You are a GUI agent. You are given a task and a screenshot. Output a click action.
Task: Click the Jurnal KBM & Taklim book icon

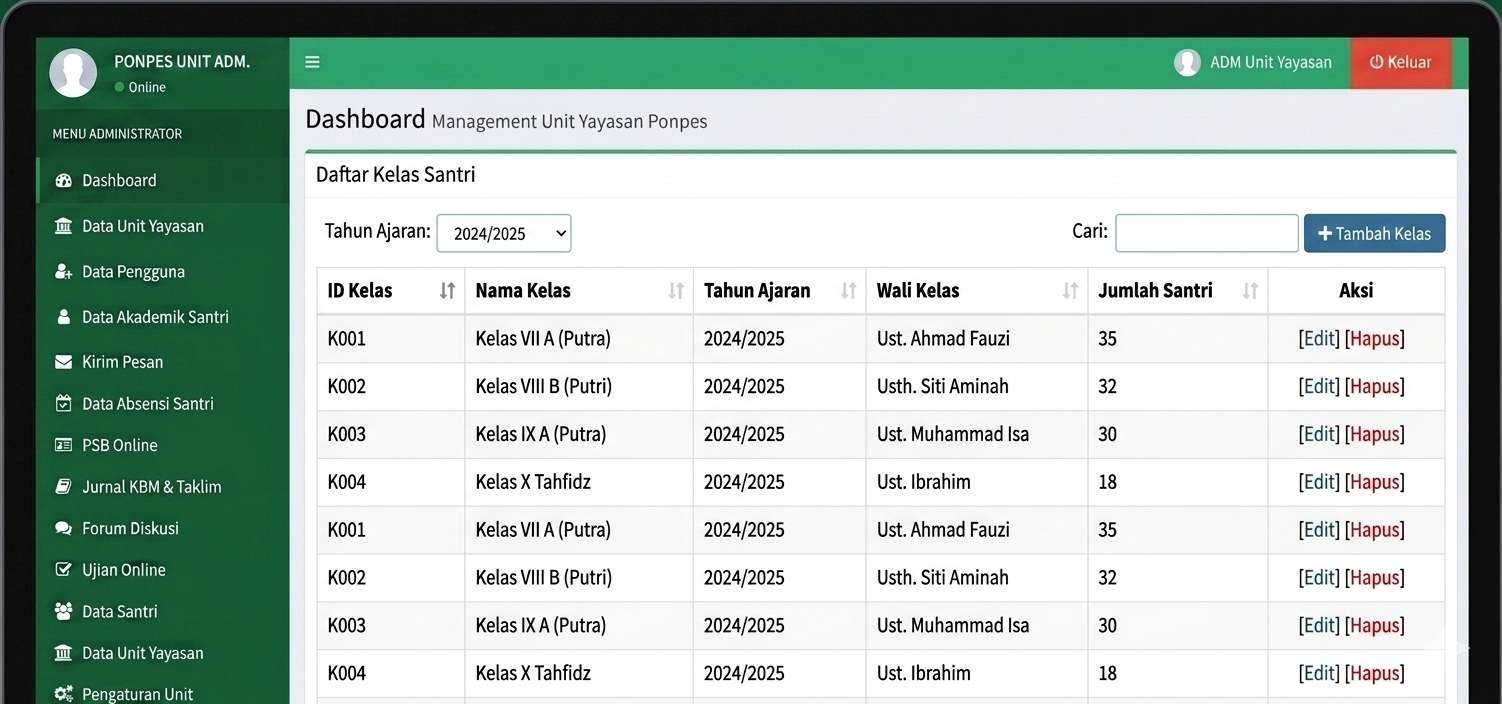(64, 487)
